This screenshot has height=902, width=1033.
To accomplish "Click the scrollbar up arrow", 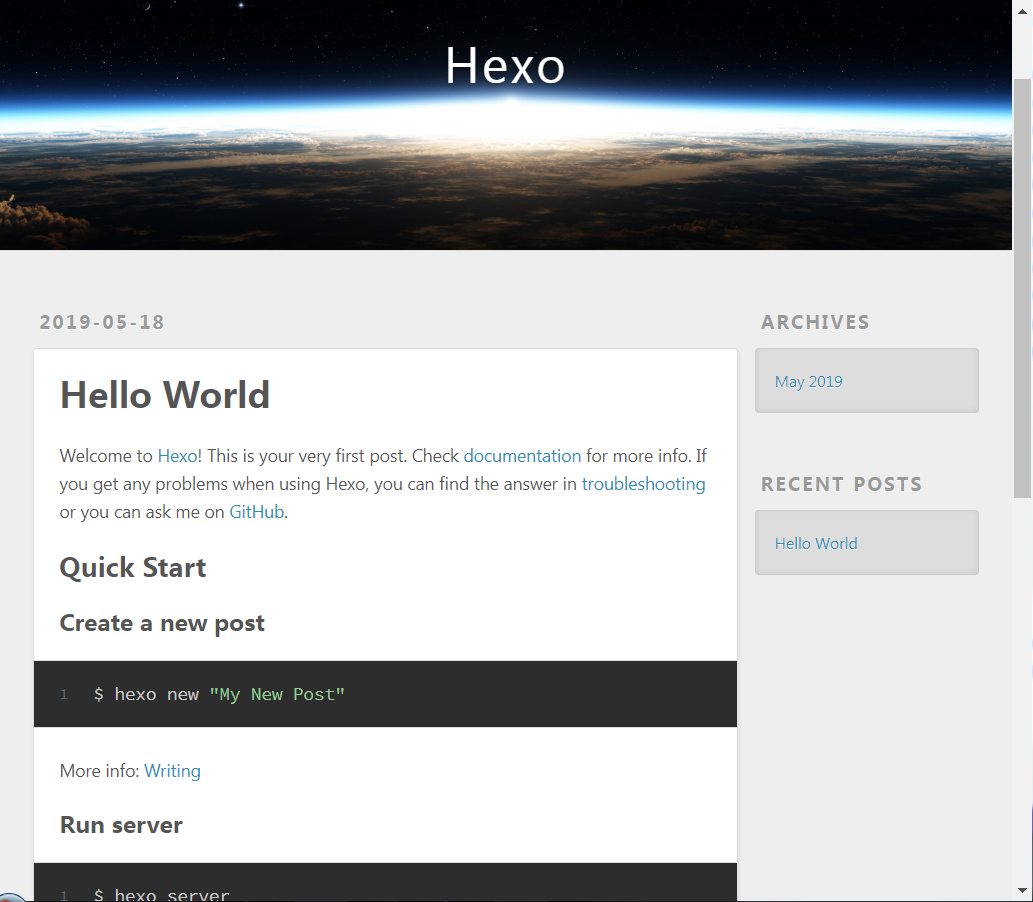I will (1023, 10).
